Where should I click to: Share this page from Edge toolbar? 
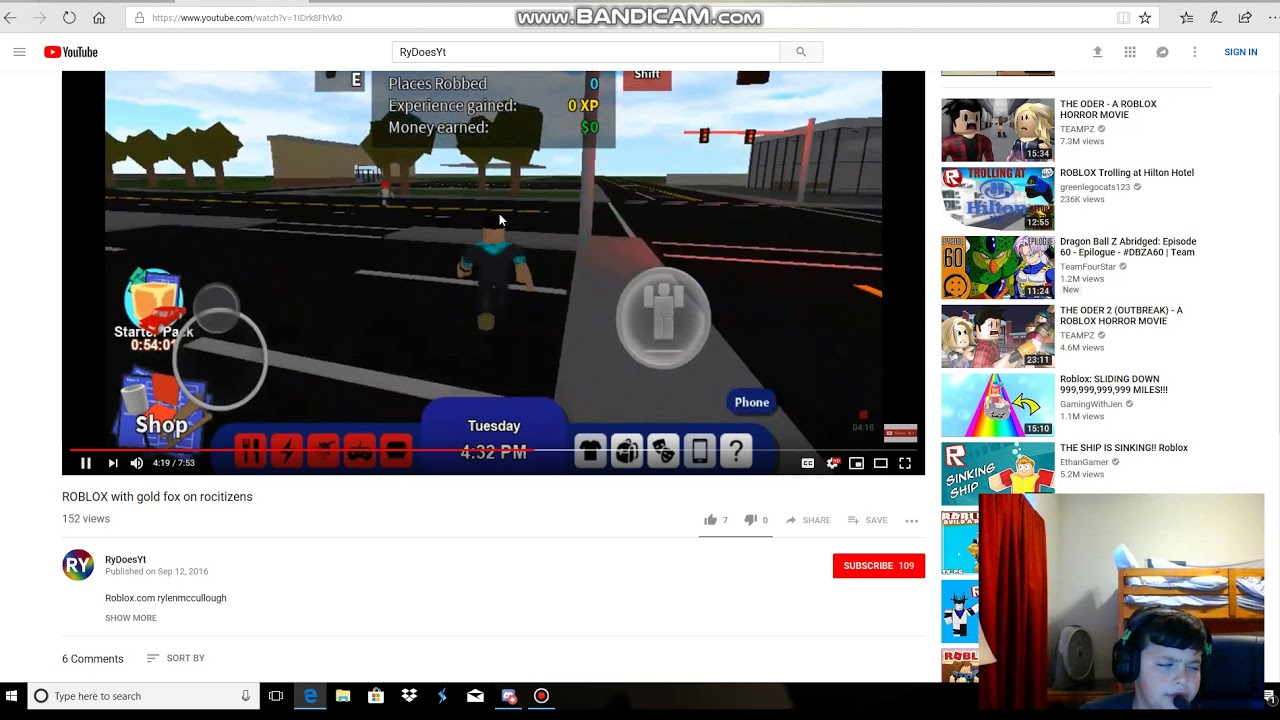[1245, 18]
